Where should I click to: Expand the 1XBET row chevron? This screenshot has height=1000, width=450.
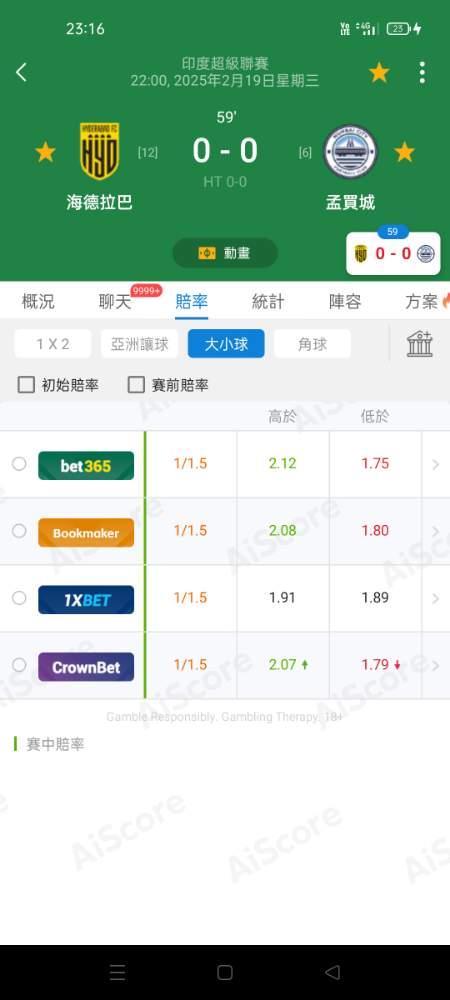click(x=436, y=598)
